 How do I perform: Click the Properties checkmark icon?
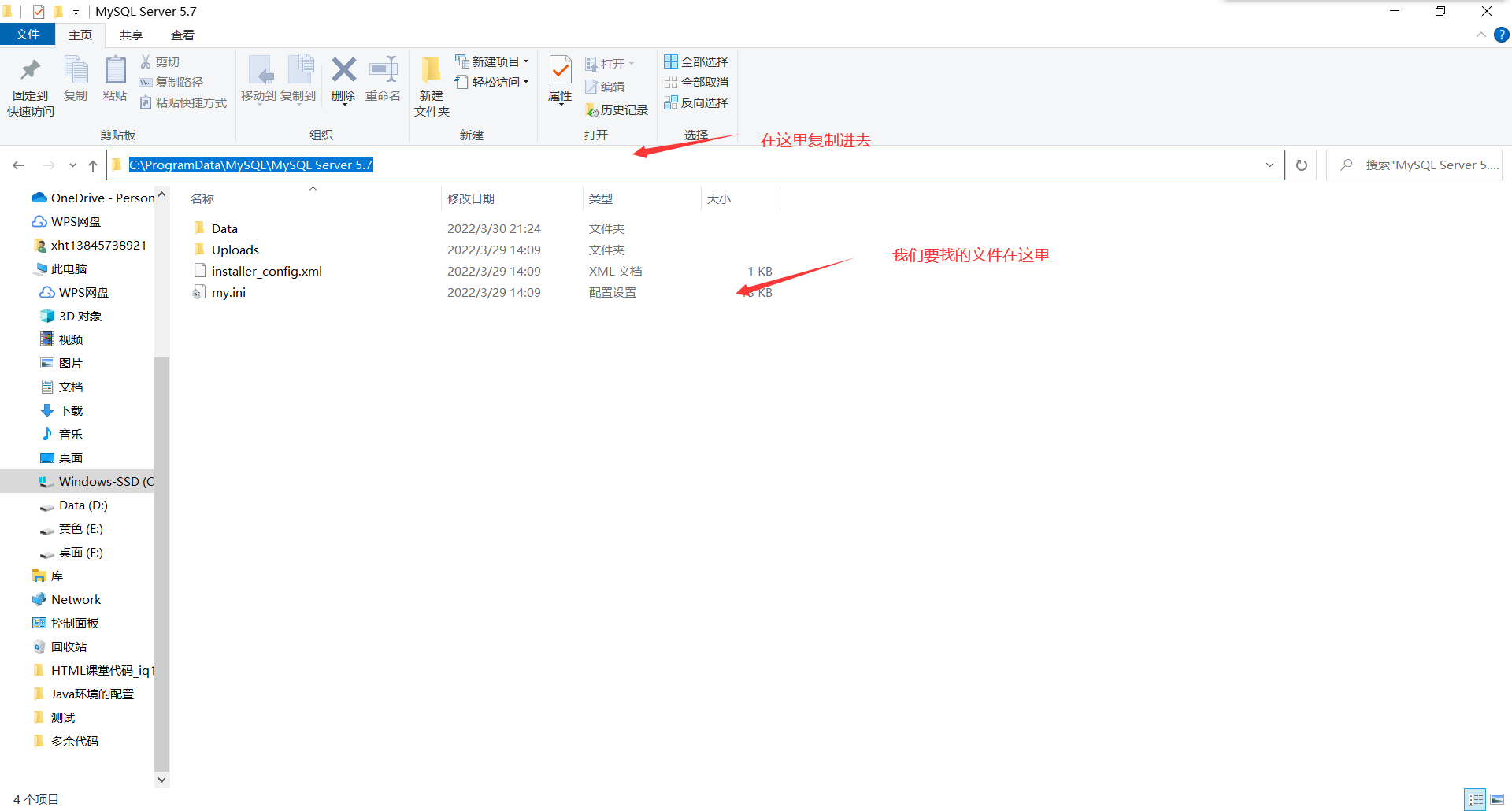[560, 70]
